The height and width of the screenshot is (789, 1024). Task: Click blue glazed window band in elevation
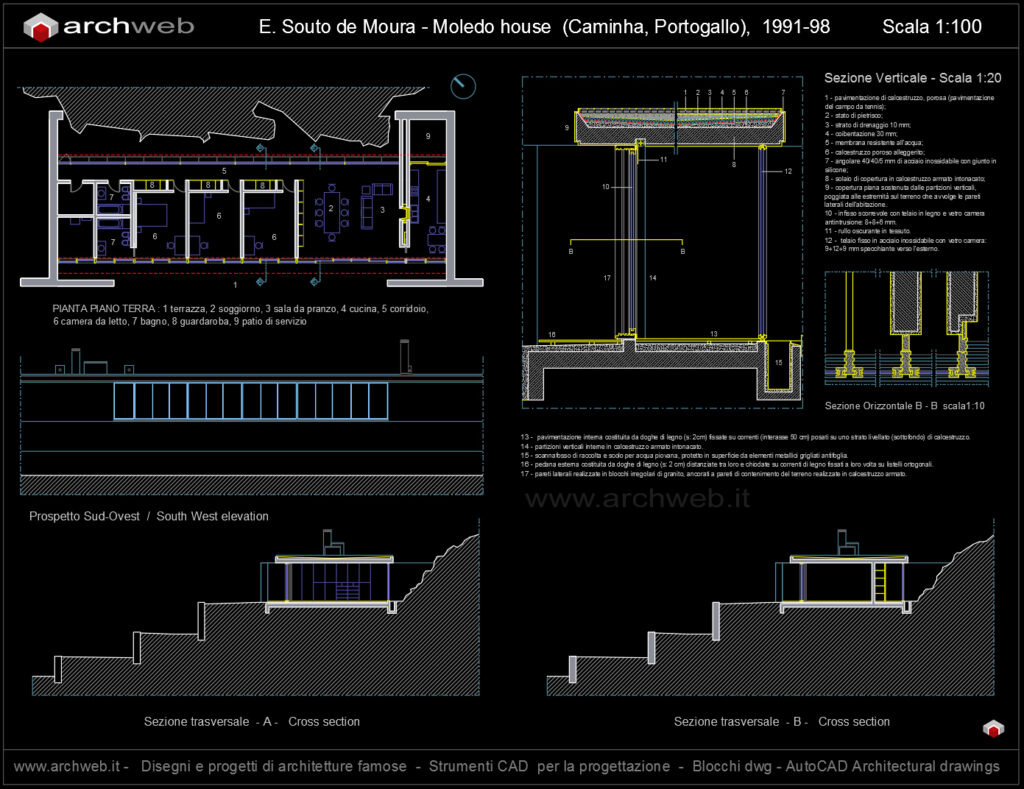pos(250,400)
